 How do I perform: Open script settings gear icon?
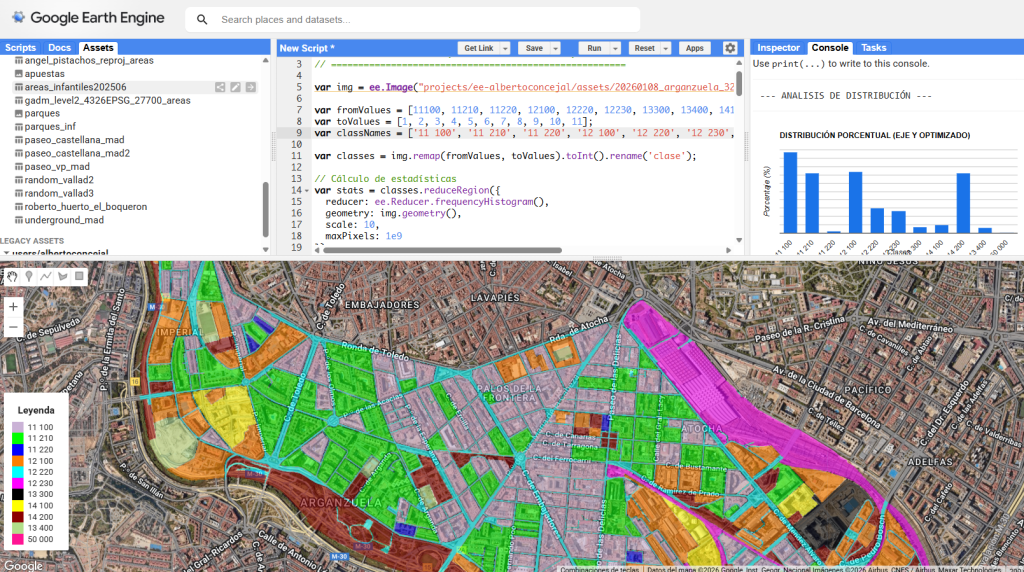click(730, 48)
